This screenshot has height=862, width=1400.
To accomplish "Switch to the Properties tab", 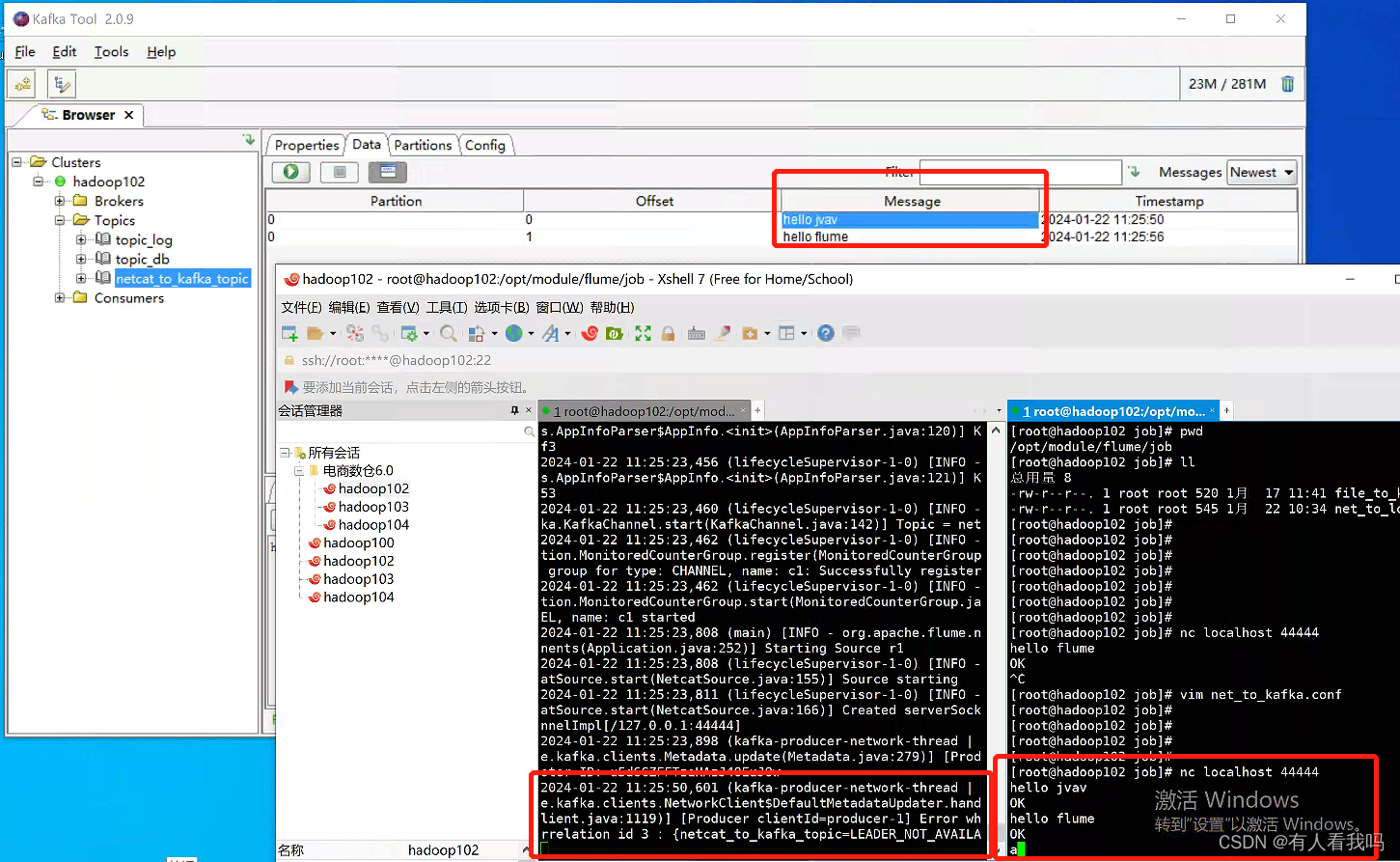I will [306, 145].
